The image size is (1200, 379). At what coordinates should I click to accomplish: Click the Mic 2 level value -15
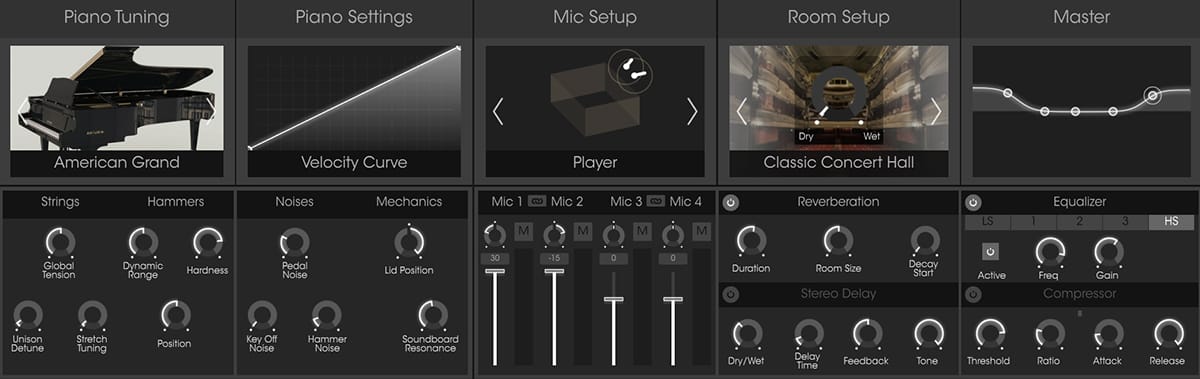coord(553,258)
